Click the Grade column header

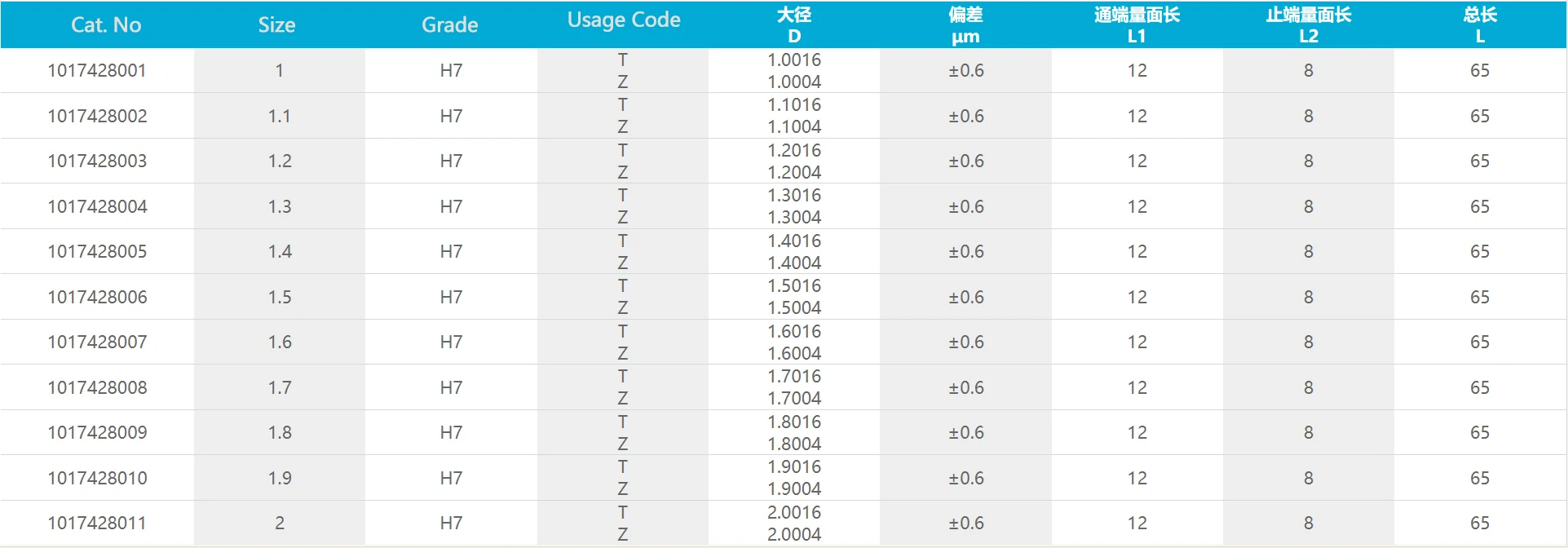[449, 25]
